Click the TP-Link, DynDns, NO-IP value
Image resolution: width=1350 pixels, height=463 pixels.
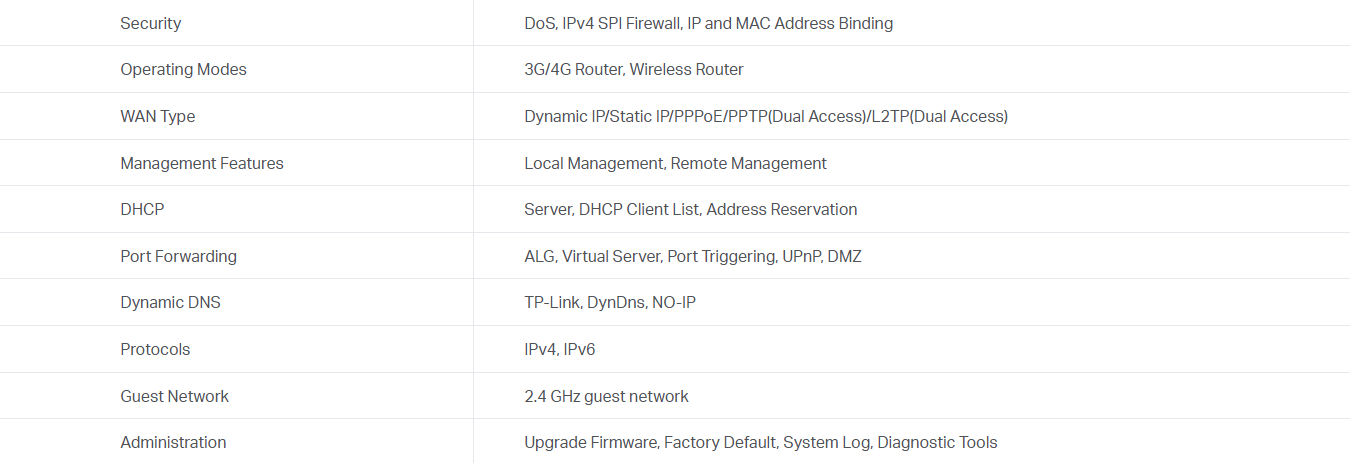click(609, 303)
